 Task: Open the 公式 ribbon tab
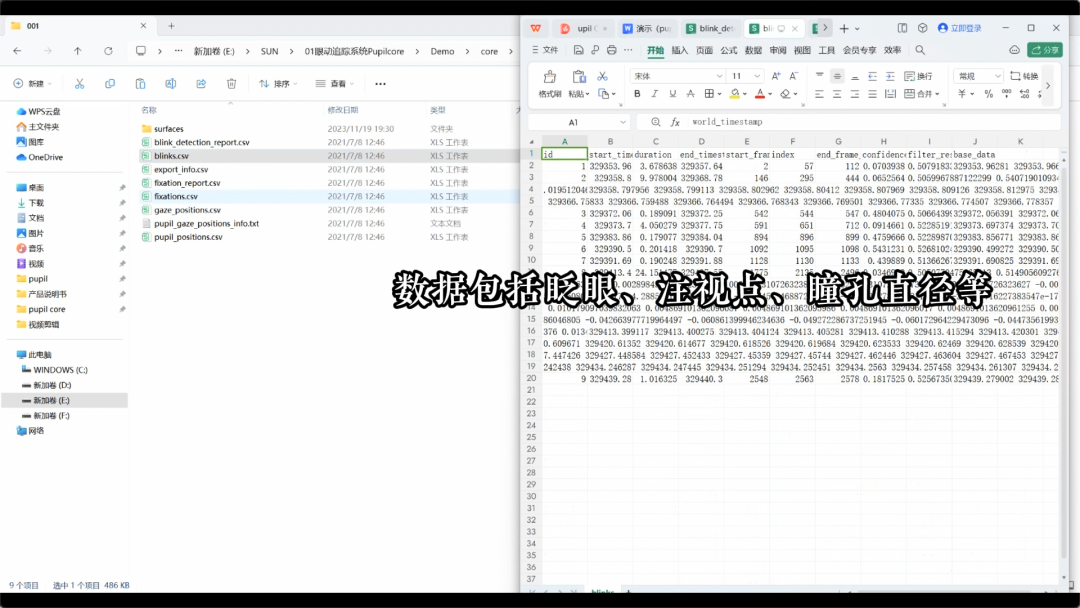[729, 50]
